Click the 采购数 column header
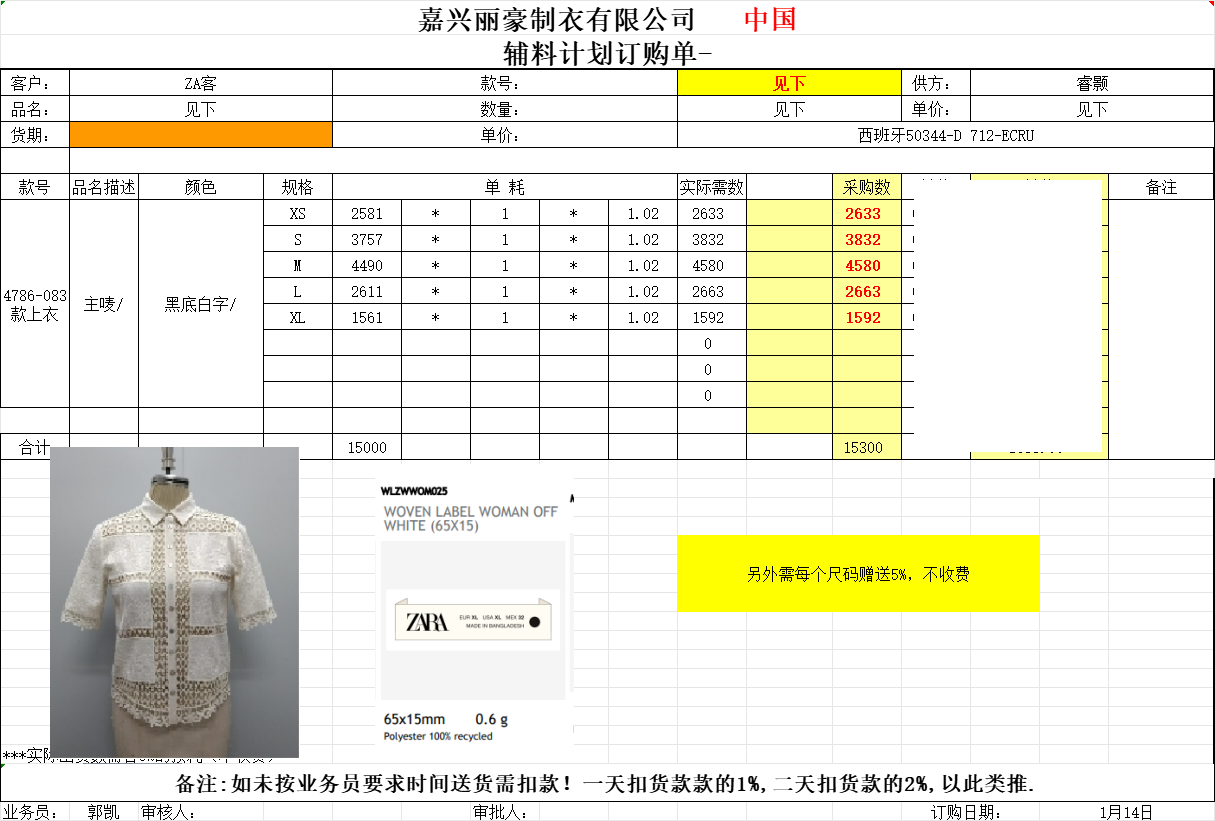The height and width of the screenshot is (821, 1215). pyautogui.click(x=866, y=187)
